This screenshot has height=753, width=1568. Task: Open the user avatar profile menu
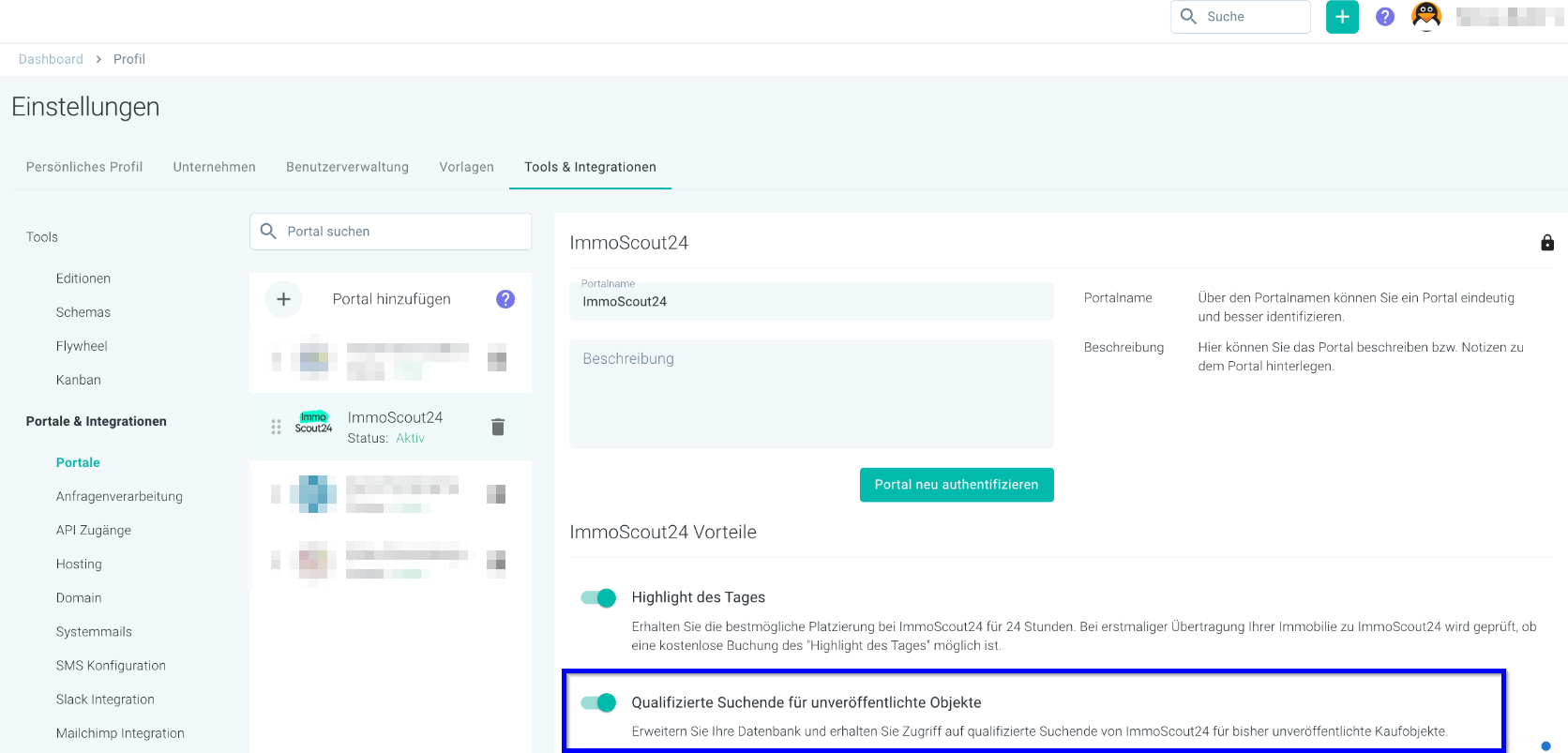(1426, 17)
